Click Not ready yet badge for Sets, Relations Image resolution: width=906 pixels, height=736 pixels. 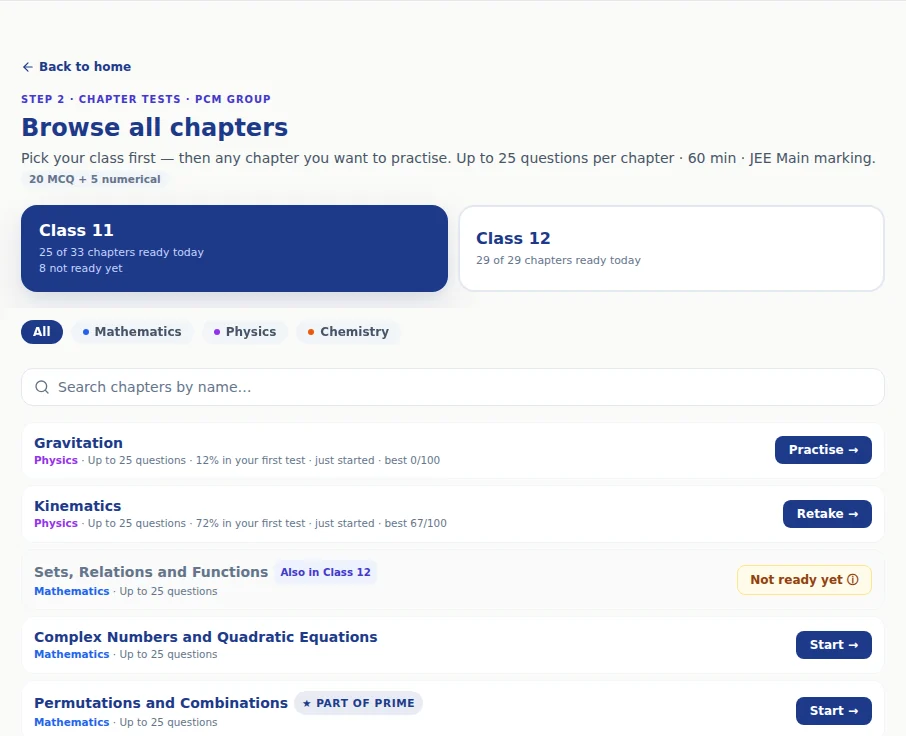[804, 579]
